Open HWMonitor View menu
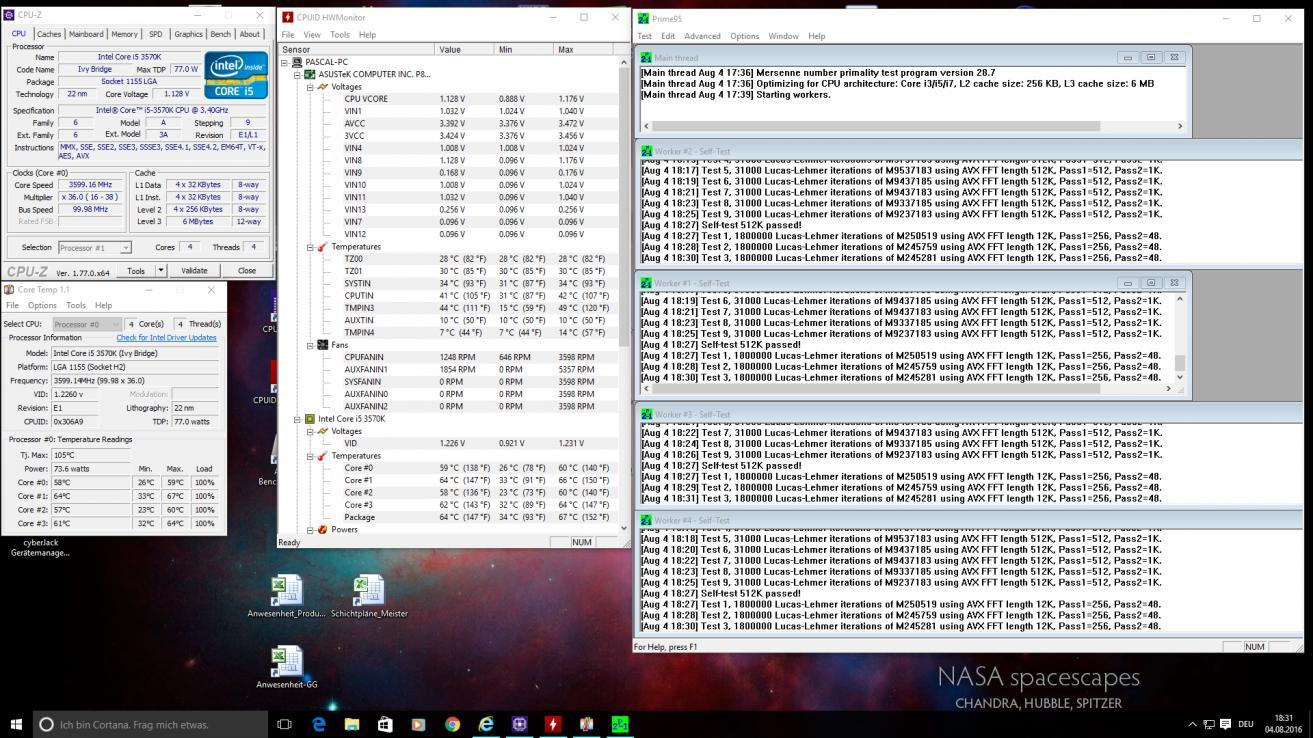This screenshot has height=738, width=1313. [312, 35]
